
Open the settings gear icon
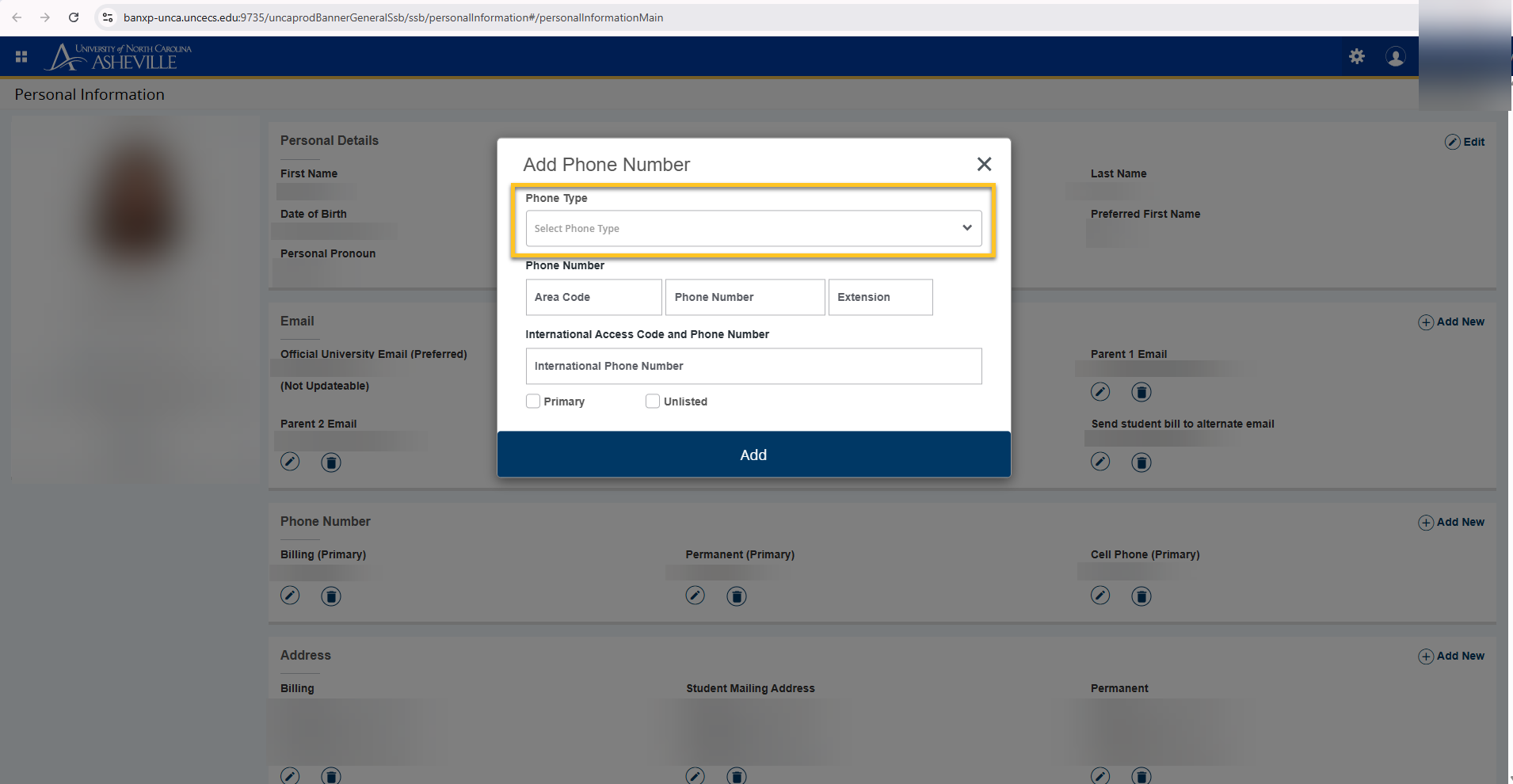click(x=1357, y=56)
